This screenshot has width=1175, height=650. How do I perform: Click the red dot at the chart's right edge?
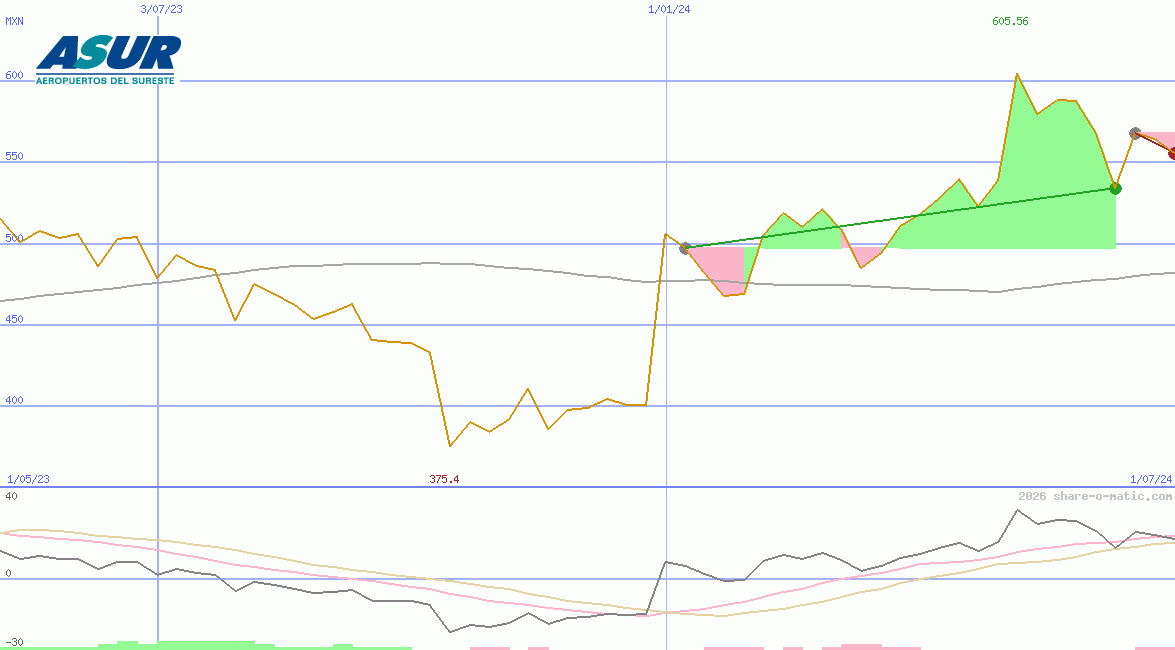coord(1172,153)
